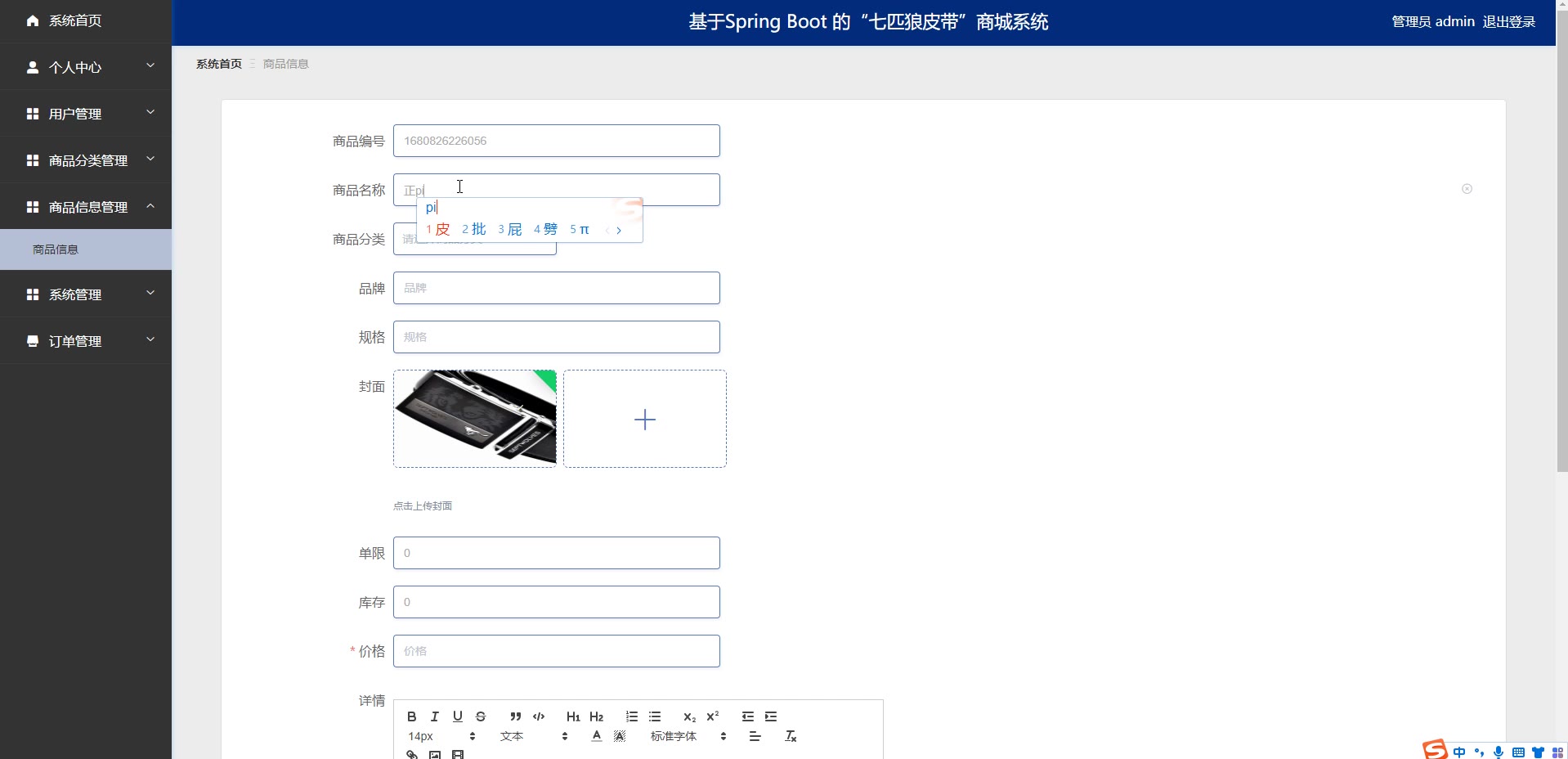Focus the 单限 number field
This screenshot has height=759, width=1568.
pyautogui.click(x=557, y=553)
